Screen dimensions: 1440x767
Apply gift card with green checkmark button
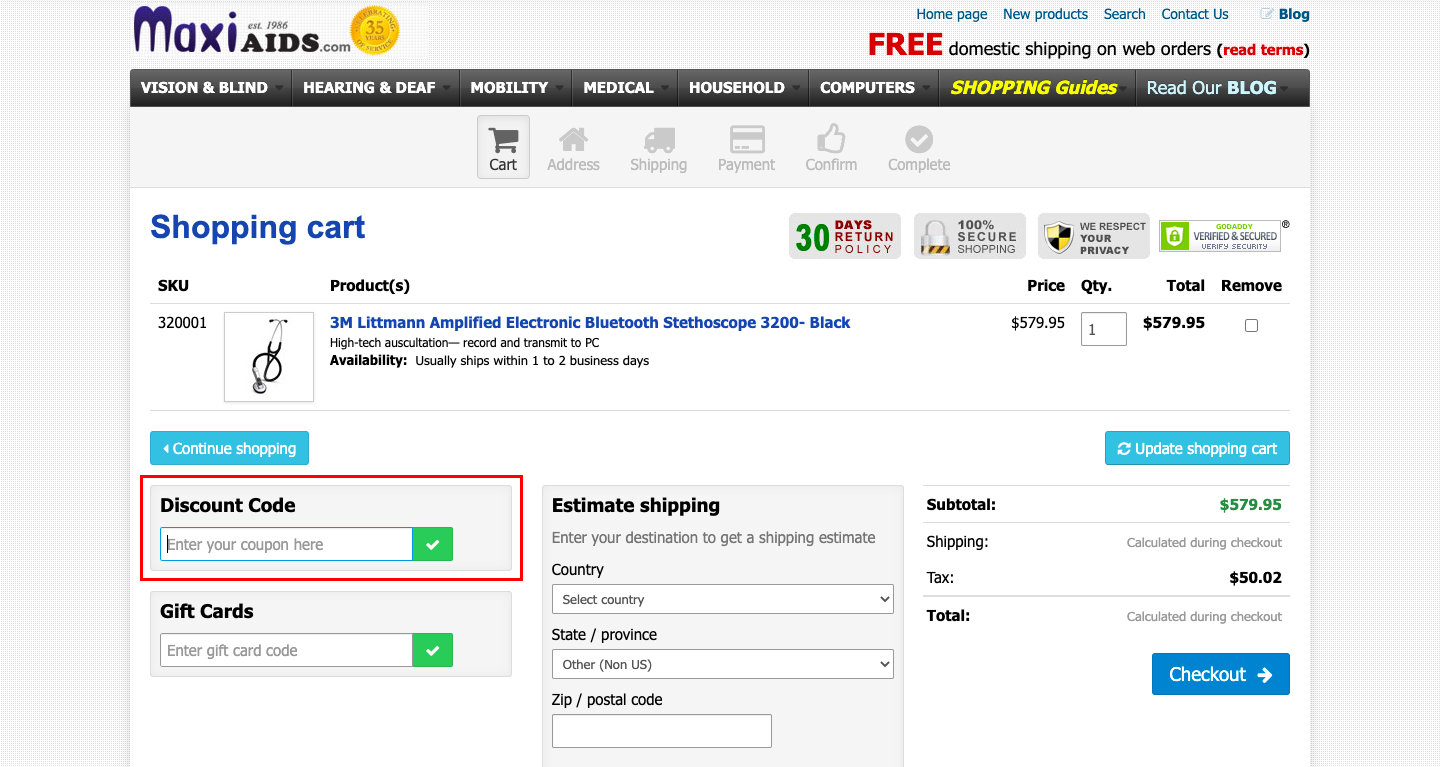433,650
